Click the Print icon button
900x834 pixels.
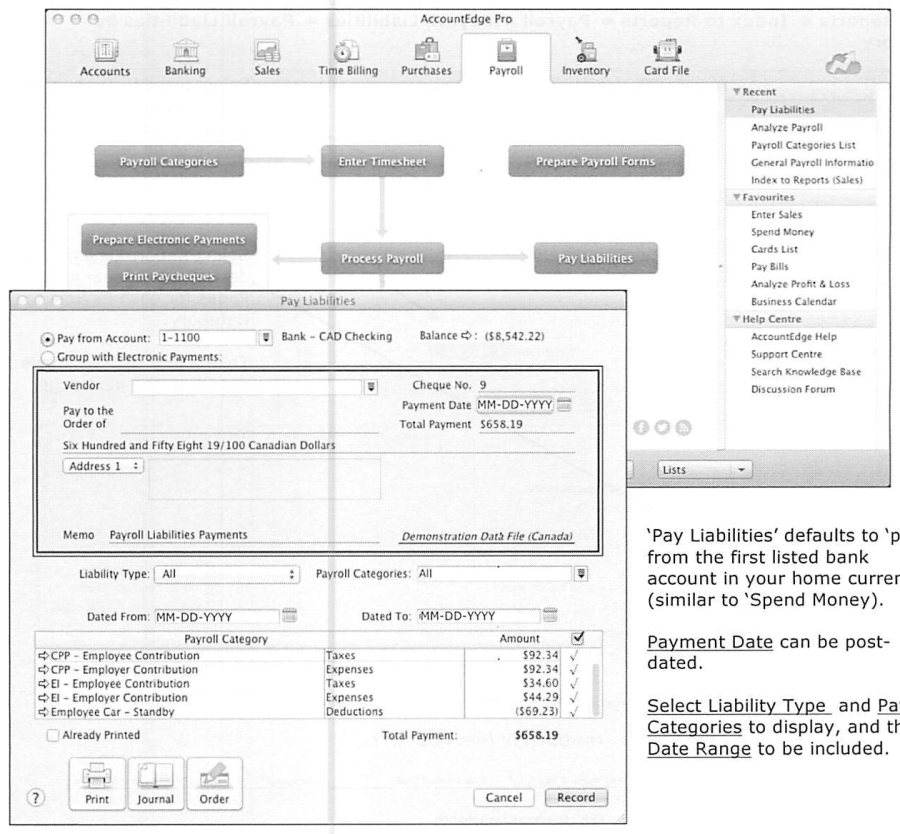point(96,783)
